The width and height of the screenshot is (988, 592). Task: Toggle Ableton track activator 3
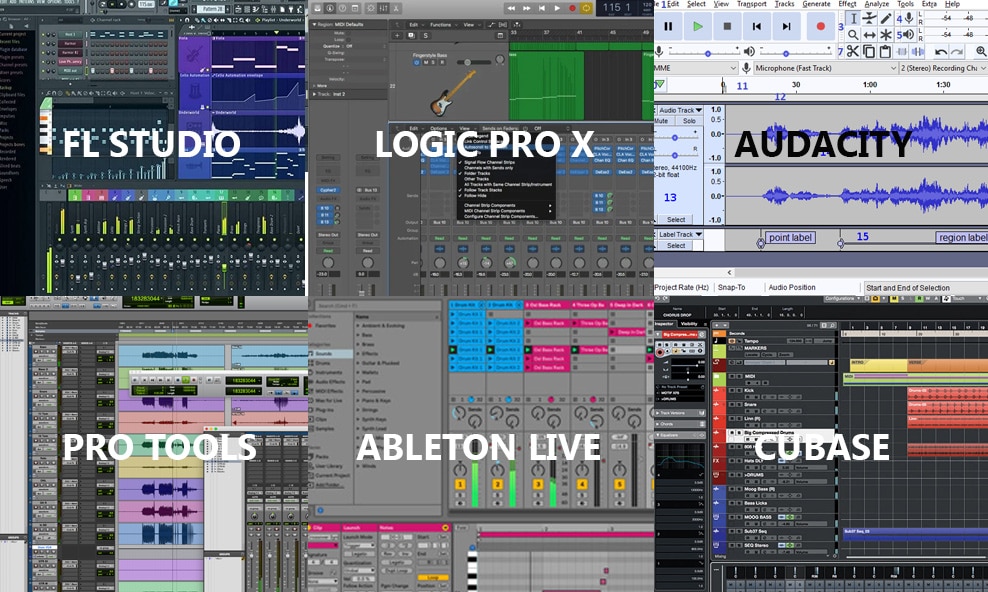click(538, 484)
